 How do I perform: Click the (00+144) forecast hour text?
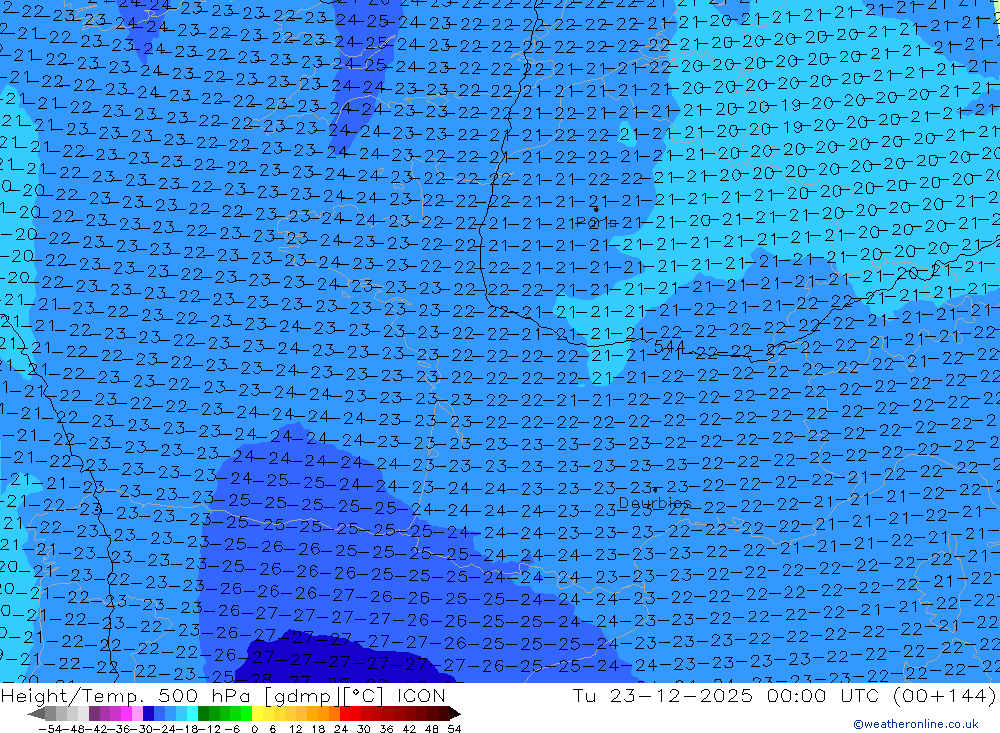[945, 695]
